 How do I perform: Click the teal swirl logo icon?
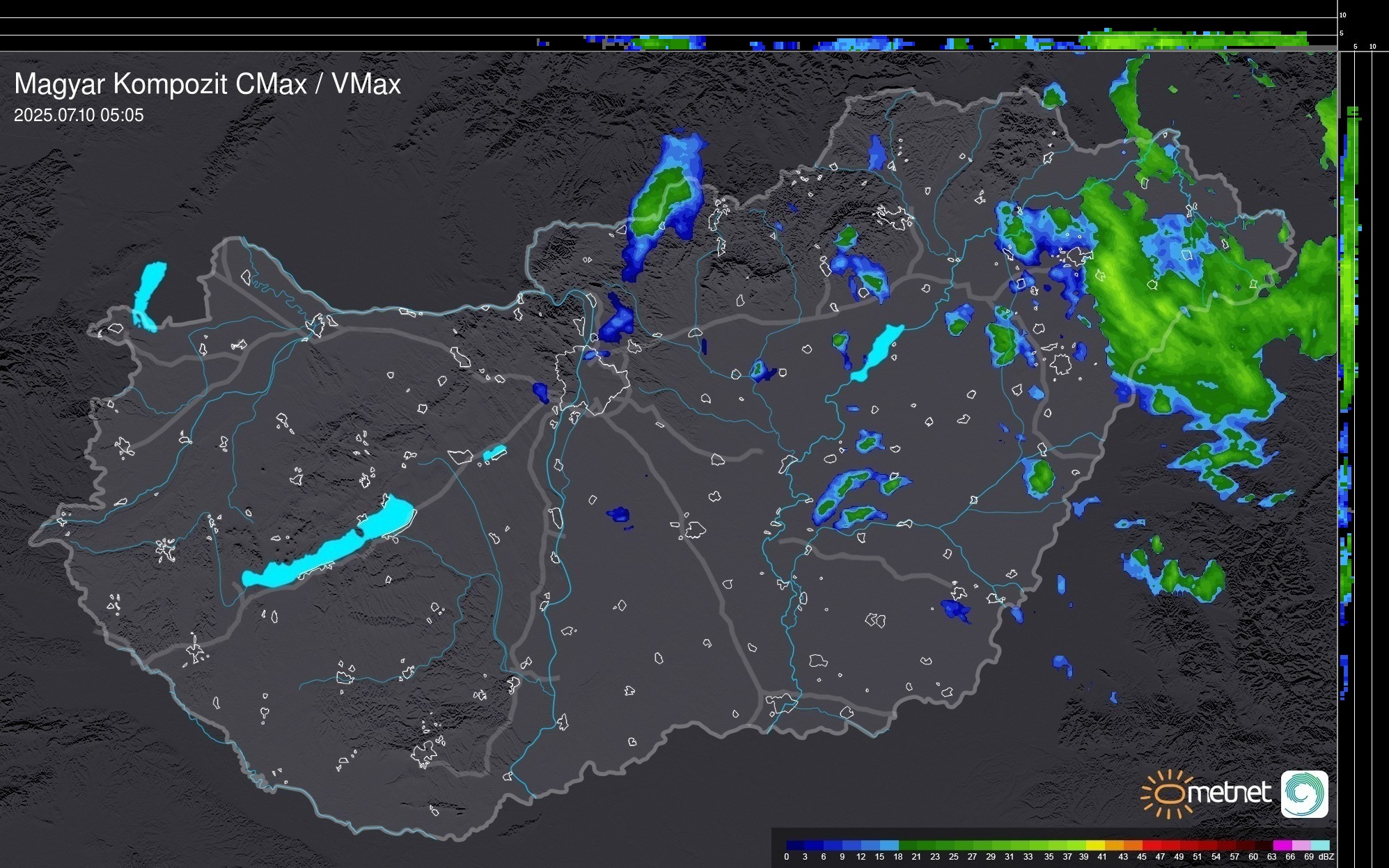coord(1304,794)
